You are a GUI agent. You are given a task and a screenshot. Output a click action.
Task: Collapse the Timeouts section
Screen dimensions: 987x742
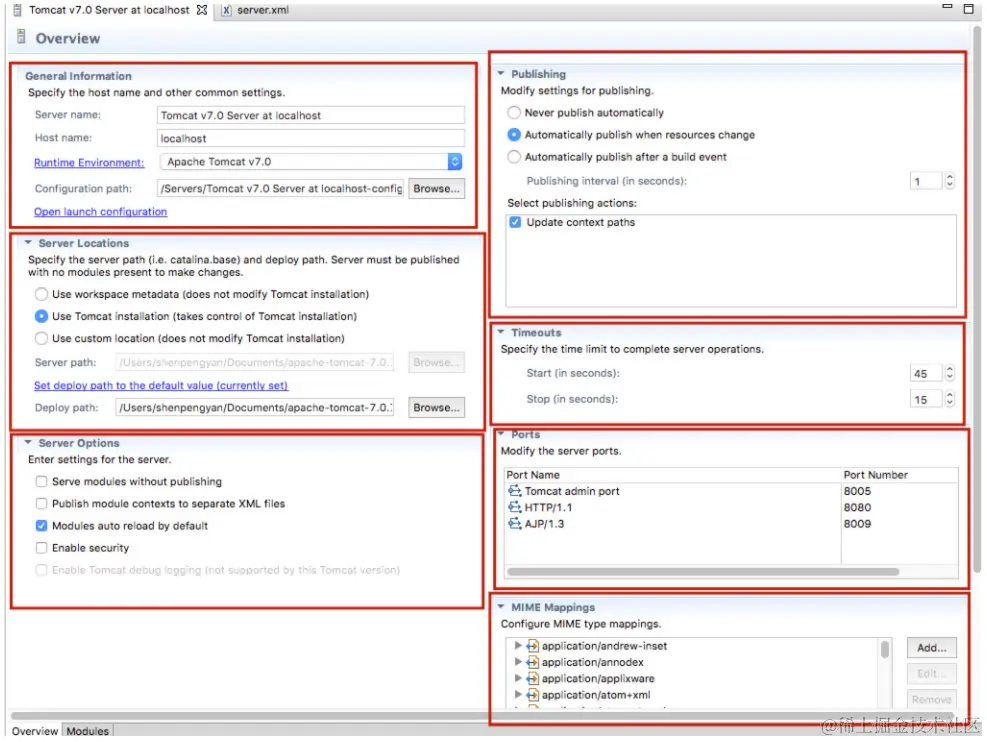tap(500, 332)
